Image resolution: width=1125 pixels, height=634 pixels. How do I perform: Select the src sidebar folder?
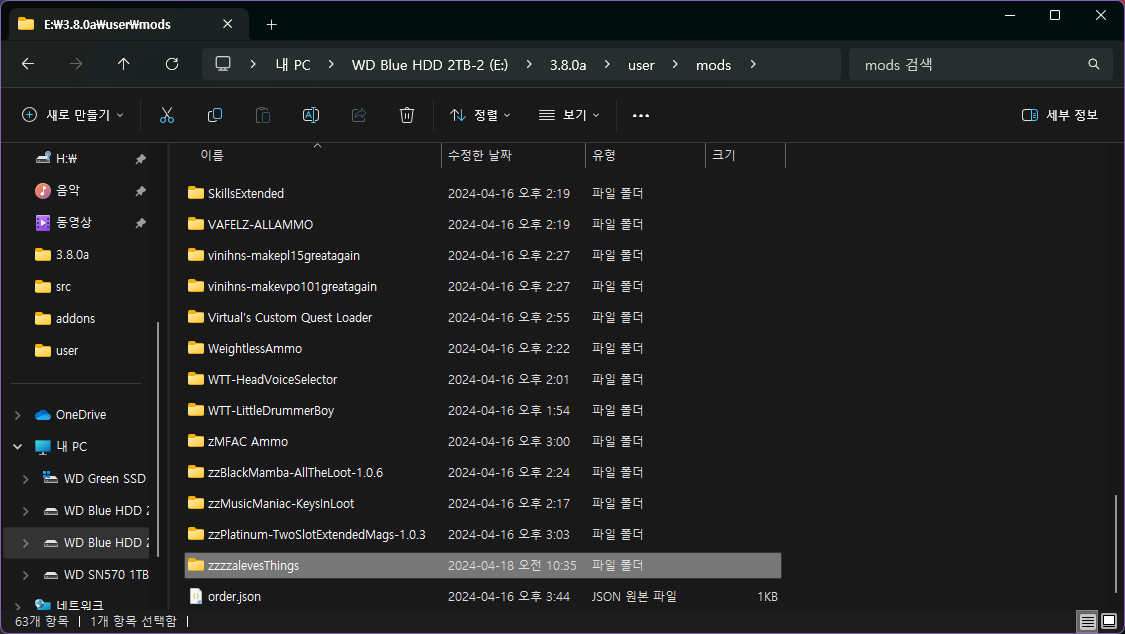pyautogui.click(x=63, y=287)
